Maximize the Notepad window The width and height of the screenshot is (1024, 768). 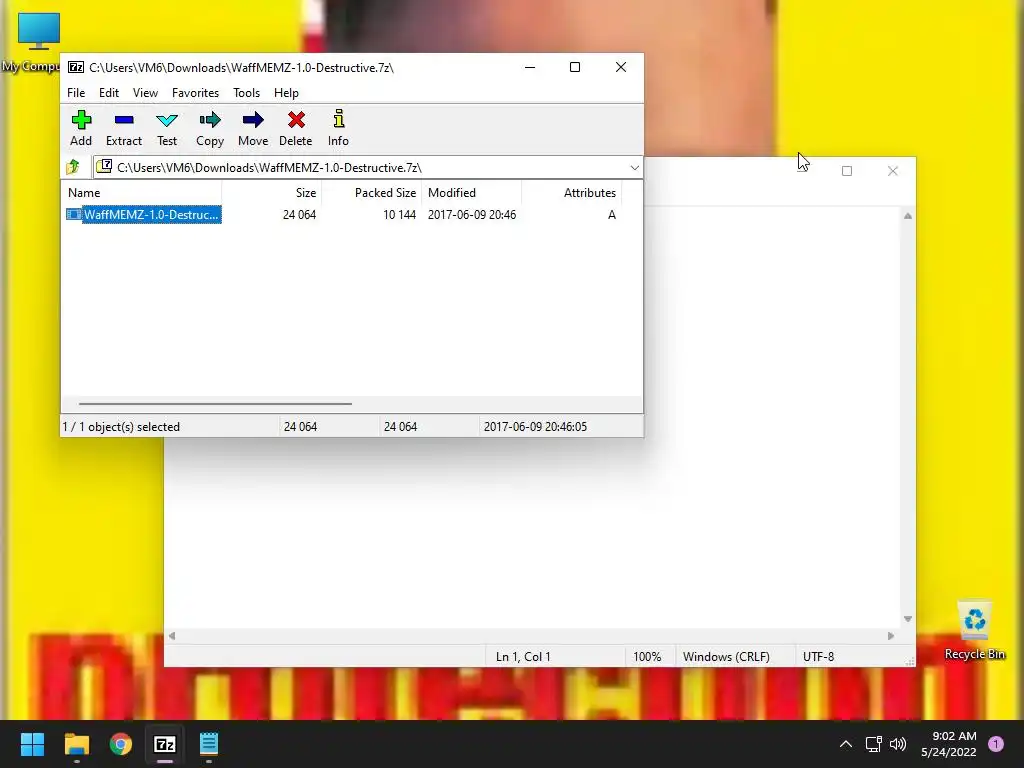[x=847, y=171]
